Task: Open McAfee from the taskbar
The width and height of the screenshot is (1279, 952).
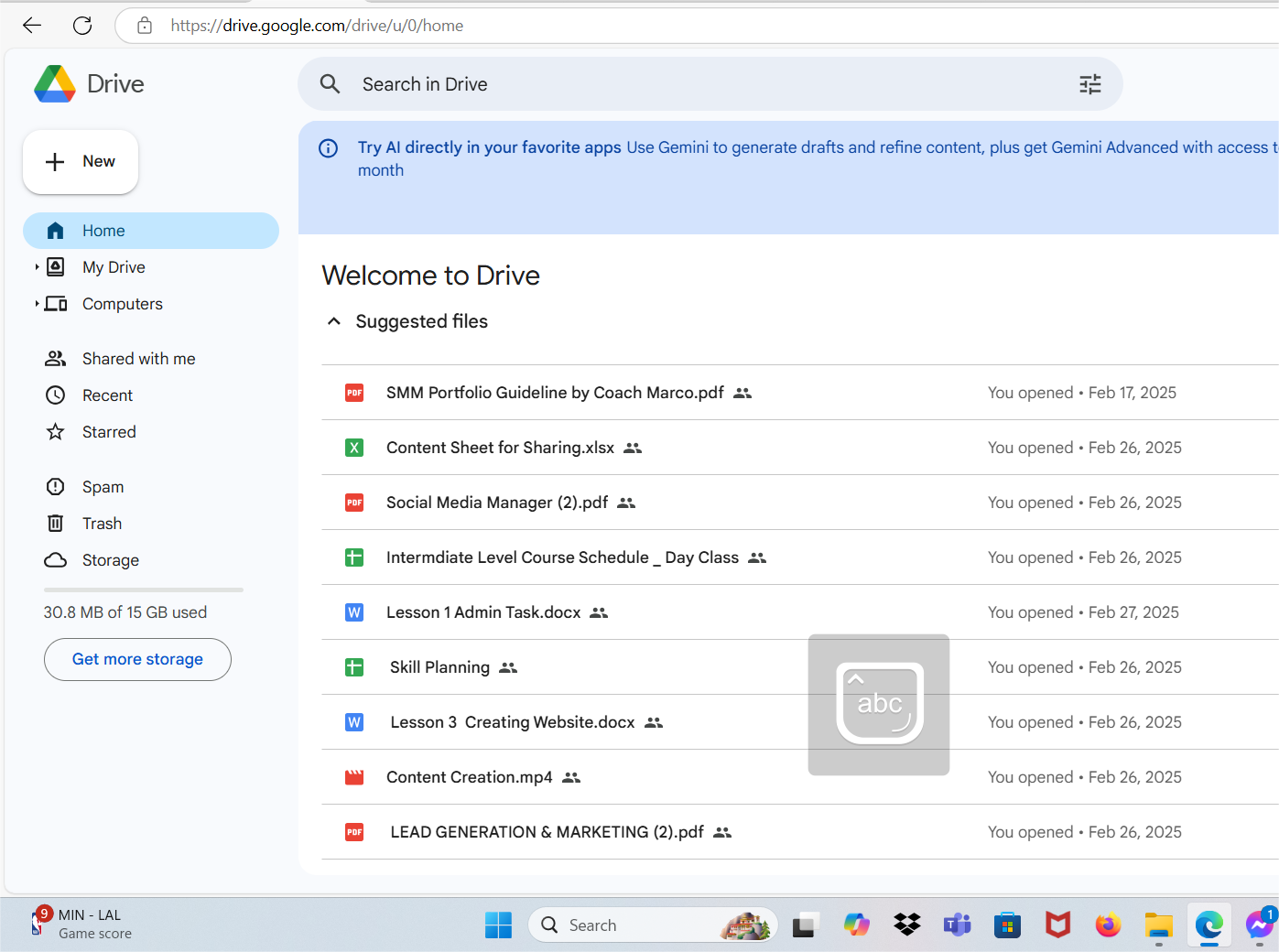Action: [1057, 925]
